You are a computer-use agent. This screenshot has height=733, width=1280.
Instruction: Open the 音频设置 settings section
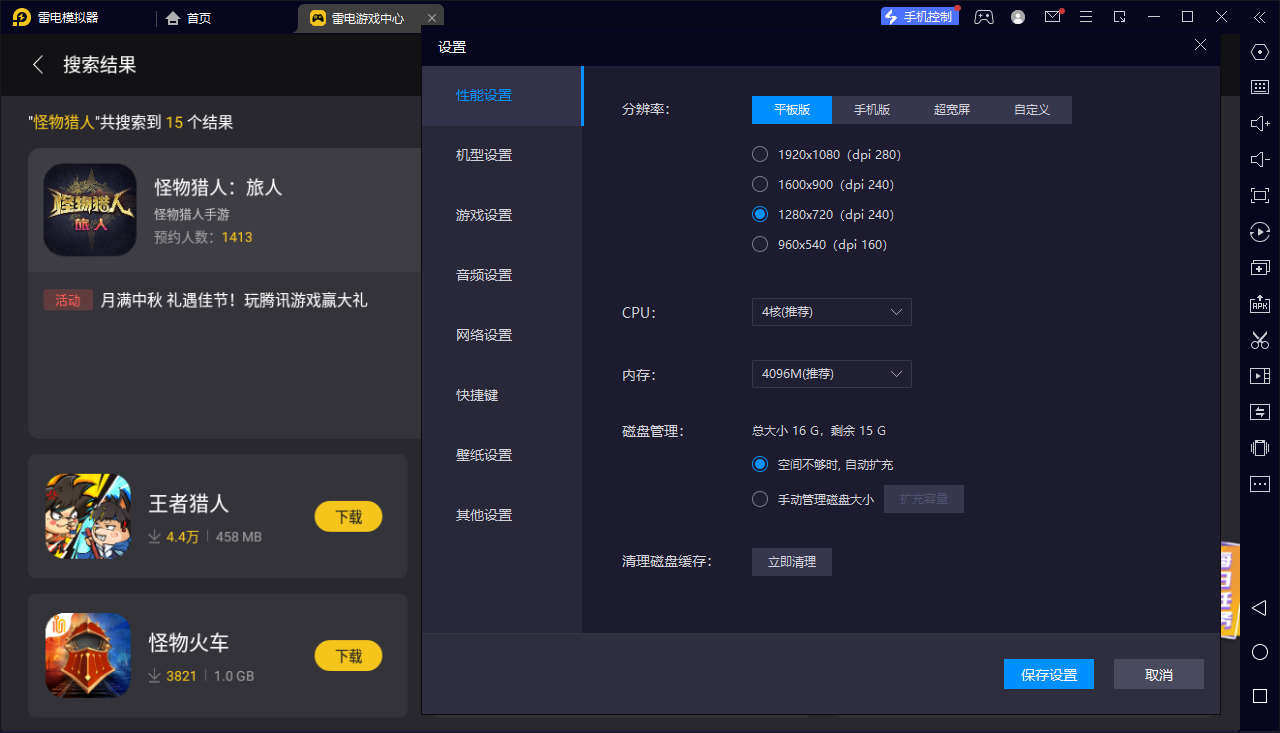point(501,276)
